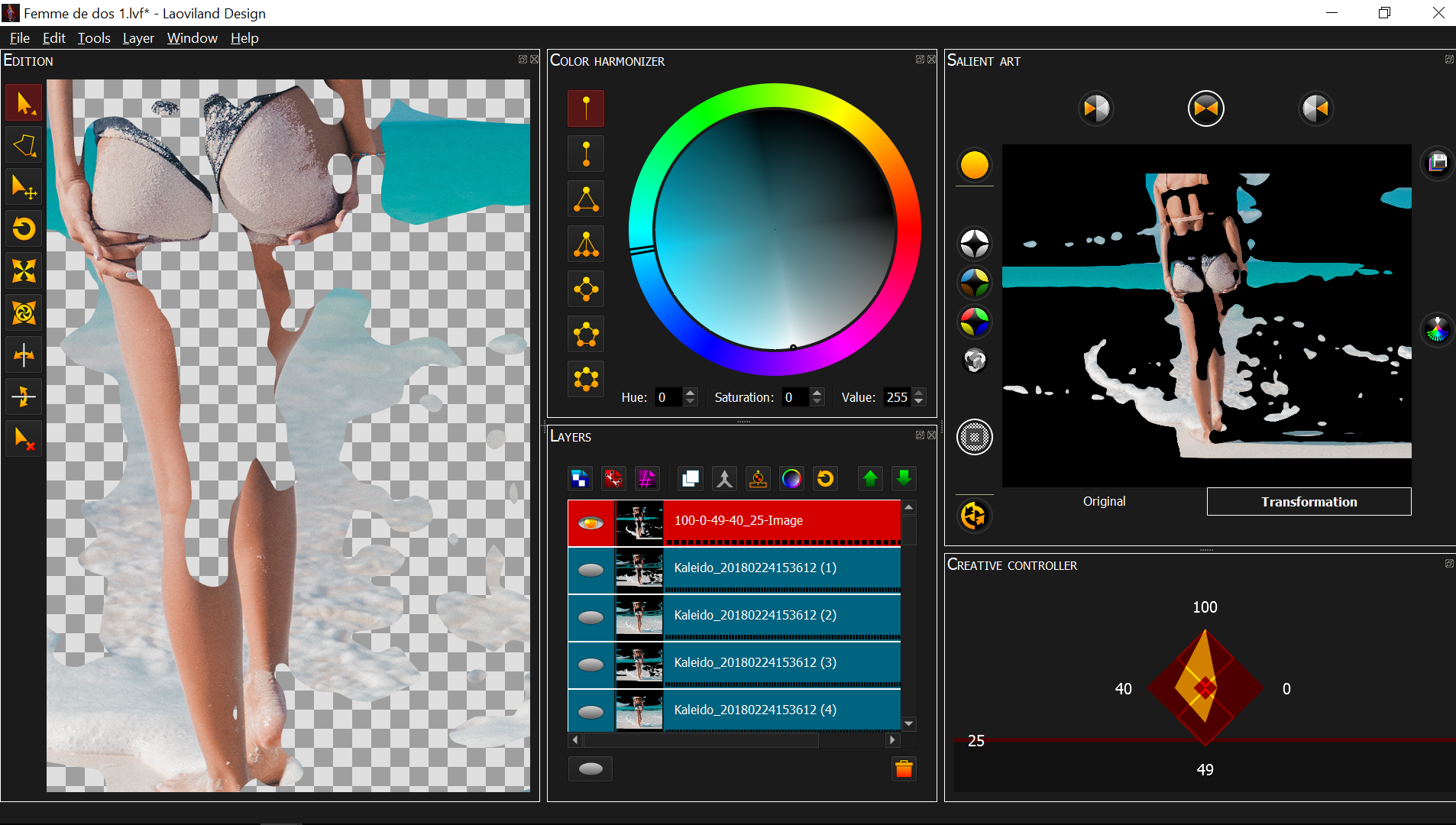
Task: Increase the Hue value stepper
Action: click(691, 393)
